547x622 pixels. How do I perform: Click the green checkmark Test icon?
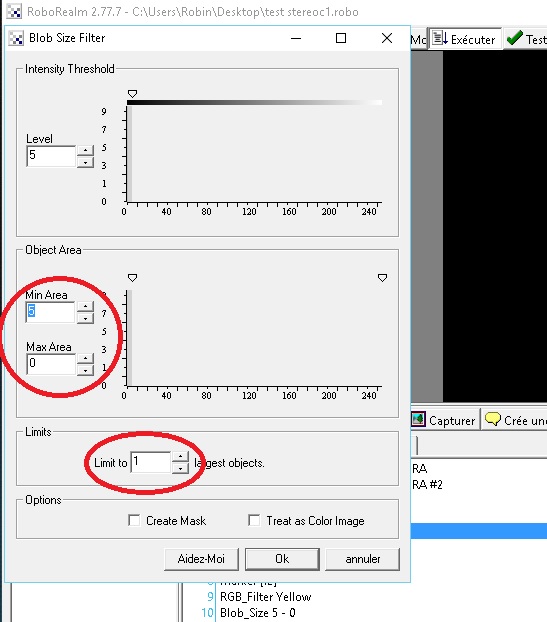pyautogui.click(x=514, y=38)
